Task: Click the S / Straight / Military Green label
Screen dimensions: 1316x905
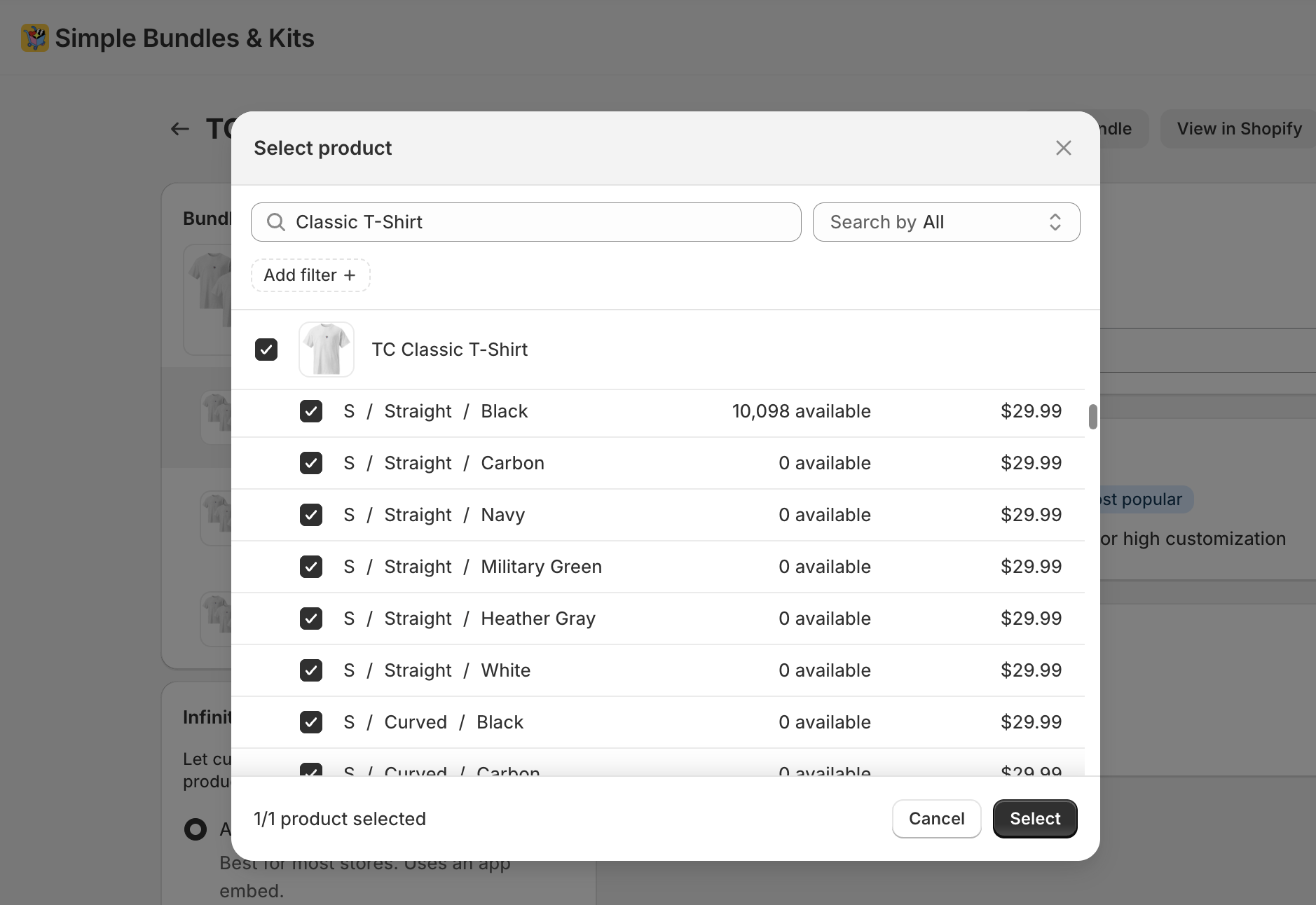Action: click(x=472, y=567)
